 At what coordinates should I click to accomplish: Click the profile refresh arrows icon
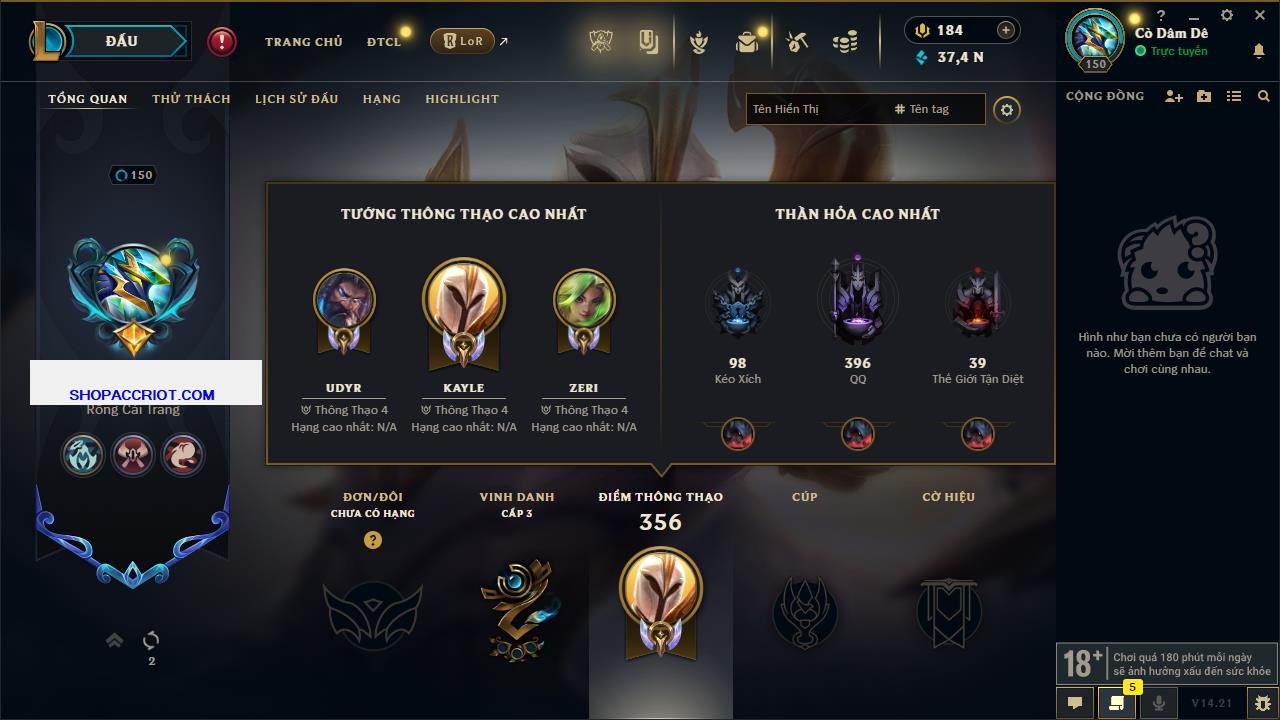151,640
